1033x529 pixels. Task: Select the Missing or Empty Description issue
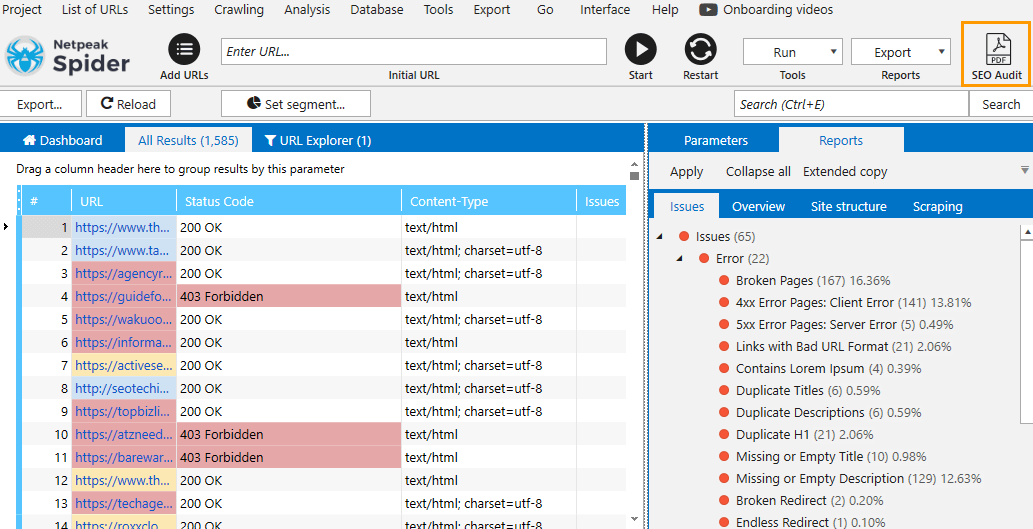click(858, 478)
